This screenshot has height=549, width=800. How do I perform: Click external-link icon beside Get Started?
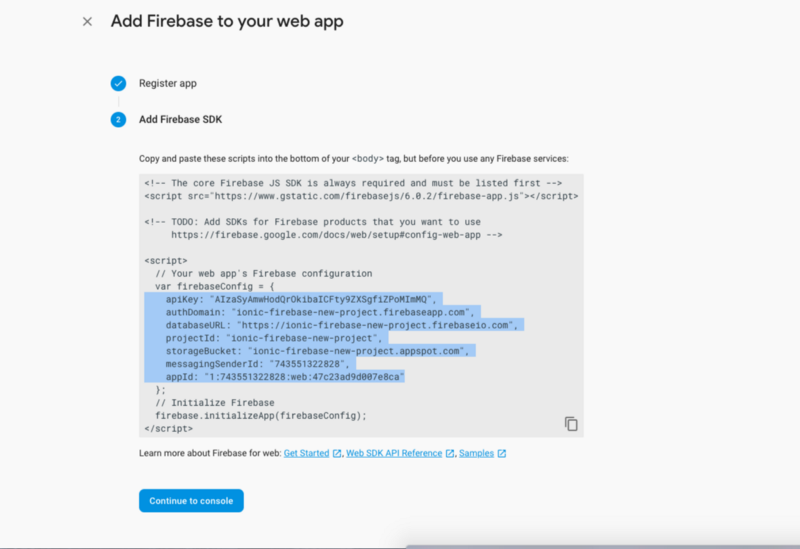[x=337, y=453]
